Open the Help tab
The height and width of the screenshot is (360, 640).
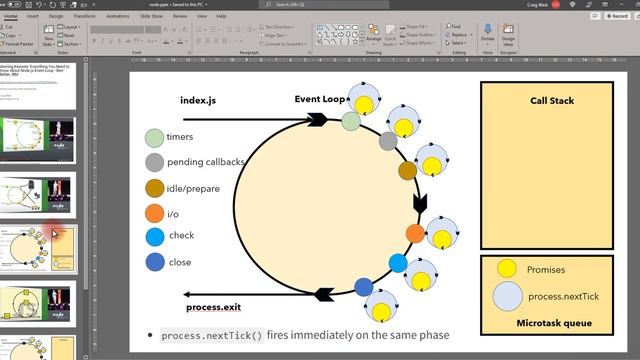pyautogui.click(x=221, y=16)
